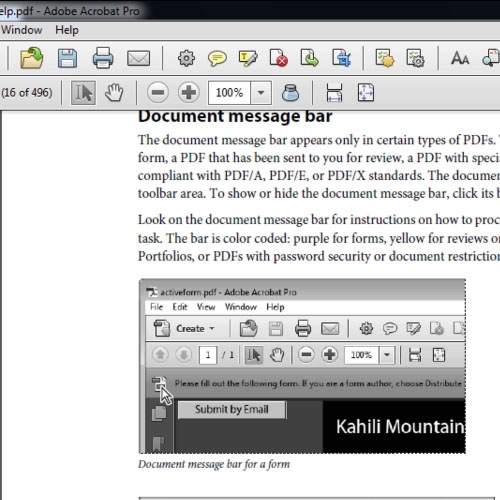The height and width of the screenshot is (500, 500).
Task: Add a sticky note comment
Action: pos(217,59)
